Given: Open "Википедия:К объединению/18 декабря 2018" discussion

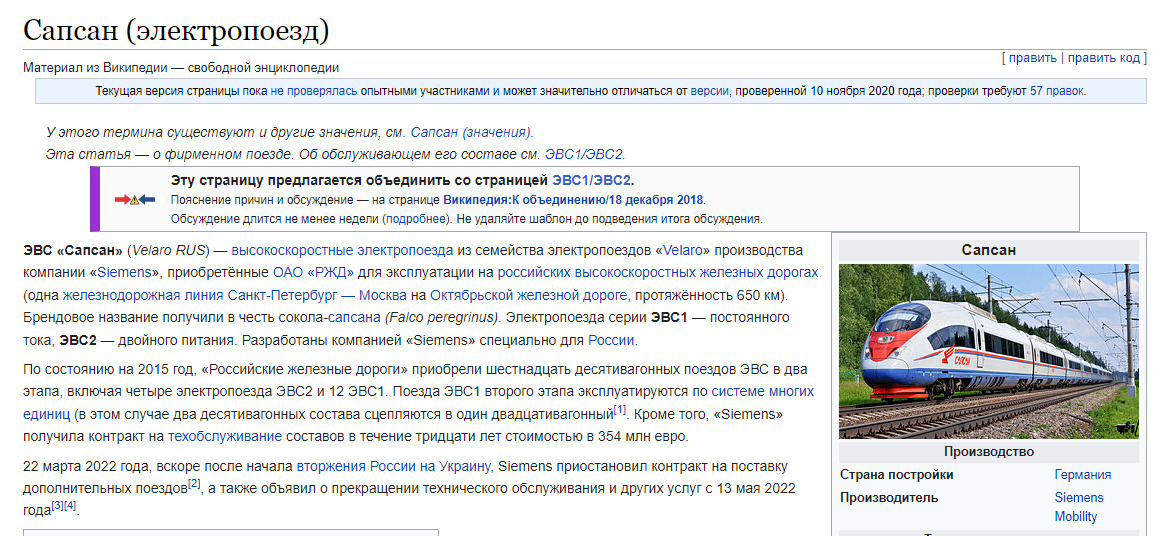Looking at the screenshot, I should pos(573,200).
